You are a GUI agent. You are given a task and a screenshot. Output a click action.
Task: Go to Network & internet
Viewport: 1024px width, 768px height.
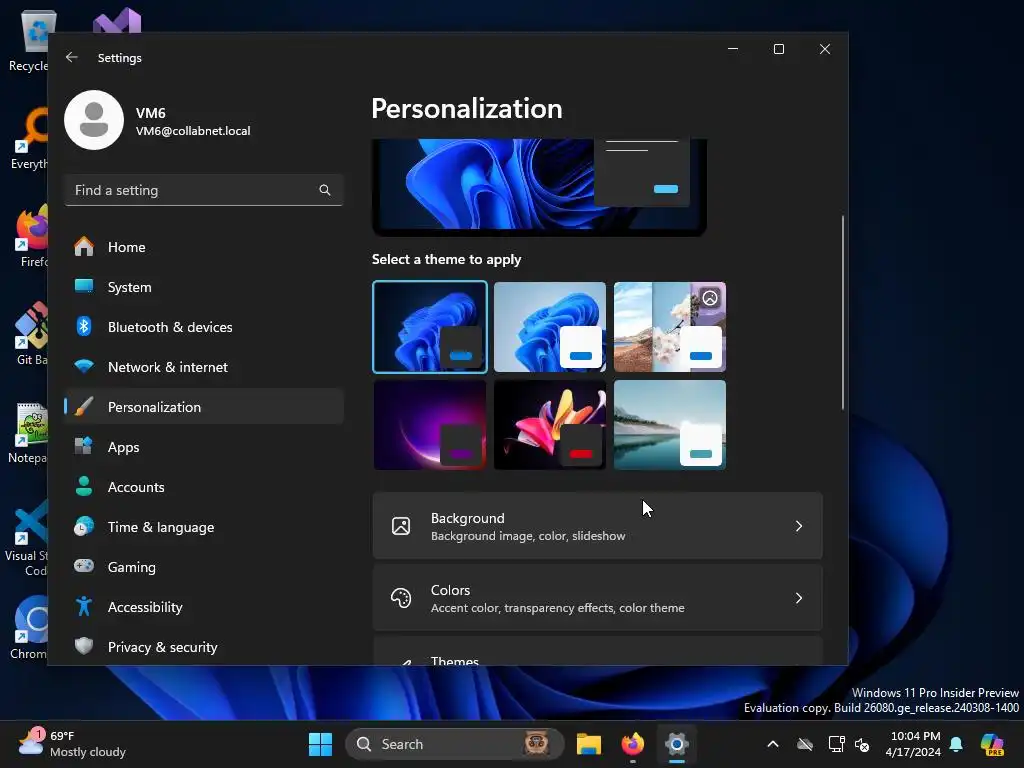[x=204, y=366]
